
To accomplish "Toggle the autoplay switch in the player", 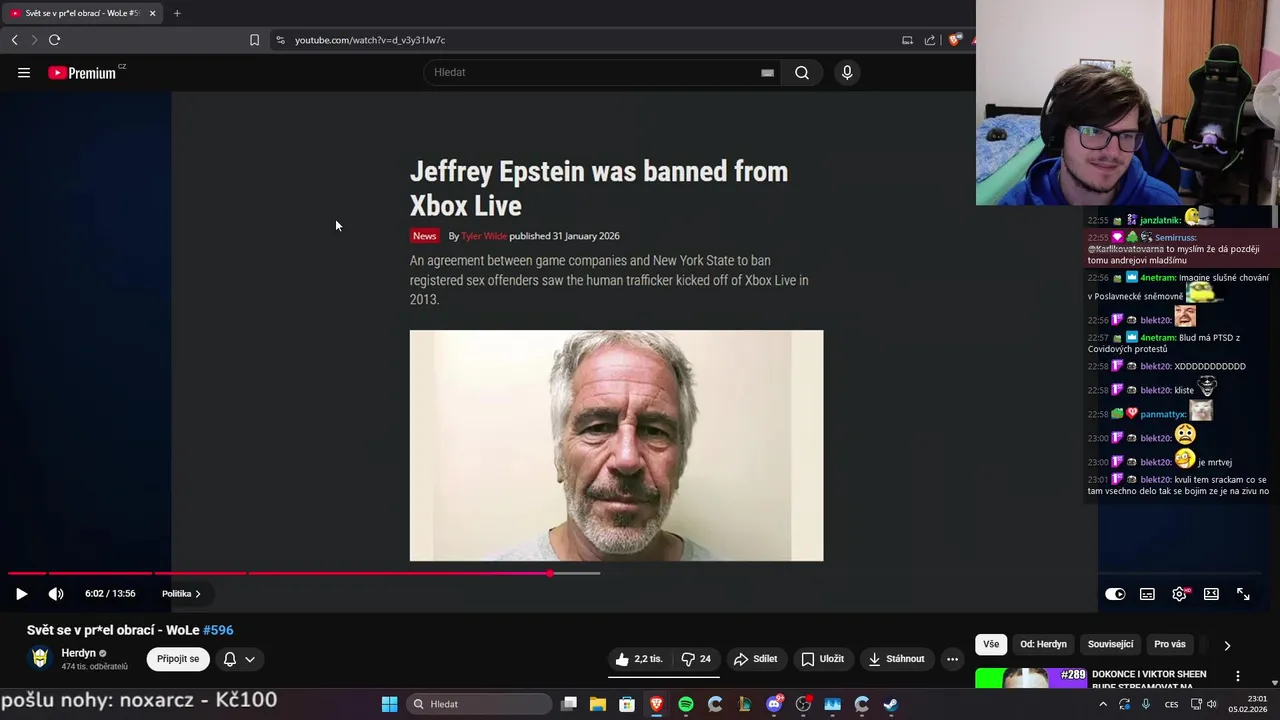I will [1115, 594].
